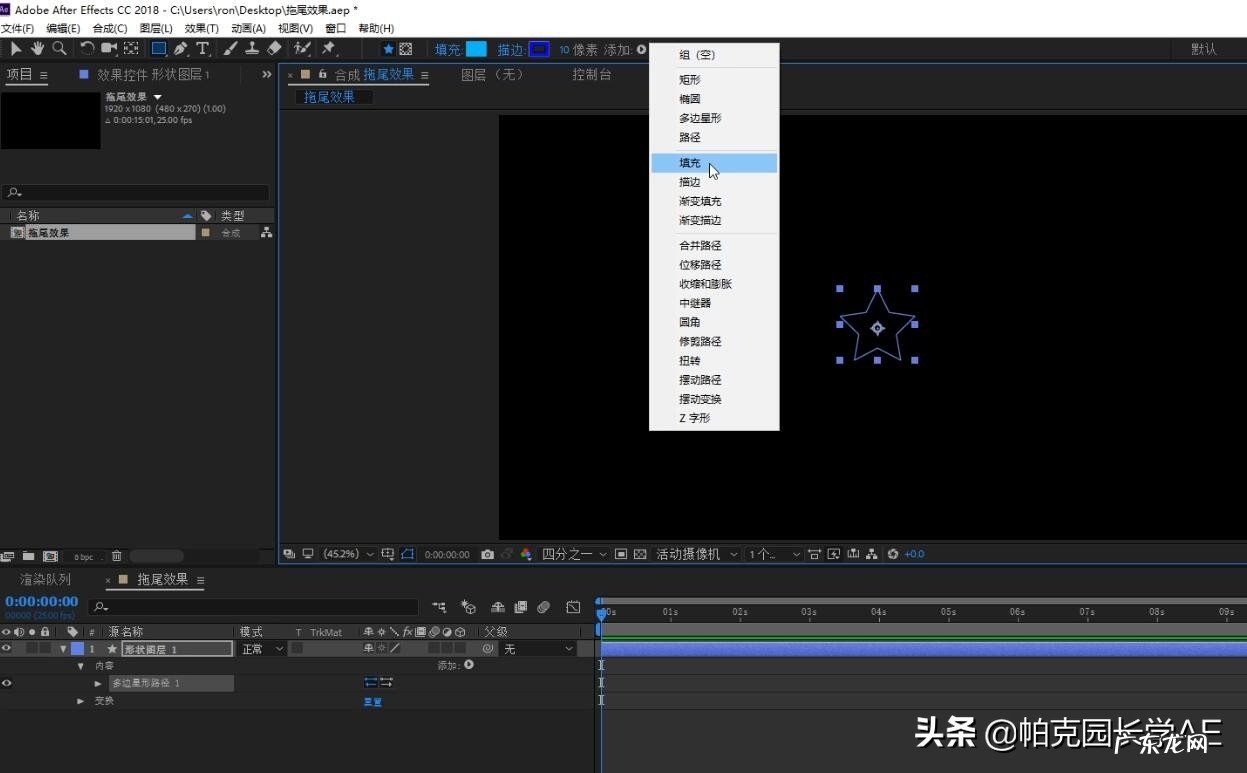The height and width of the screenshot is (773, 1247).
Task: Toggle visibility of 多边星形路径 1
Action: [8, 683]
